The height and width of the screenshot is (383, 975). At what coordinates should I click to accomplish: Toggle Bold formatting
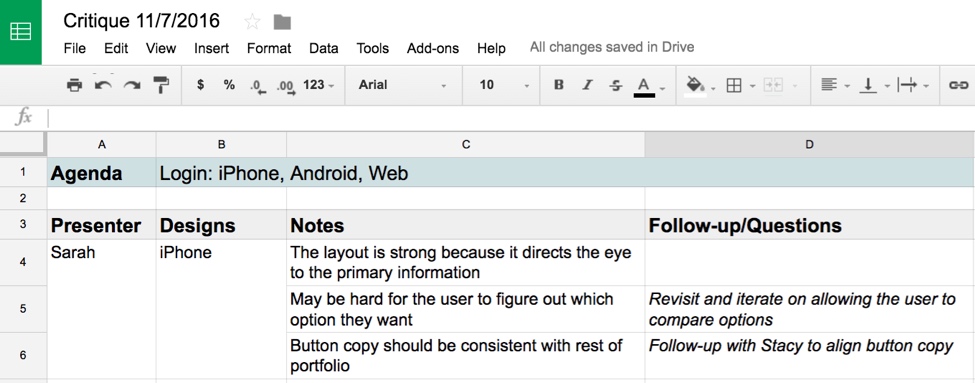pos(558,85)
